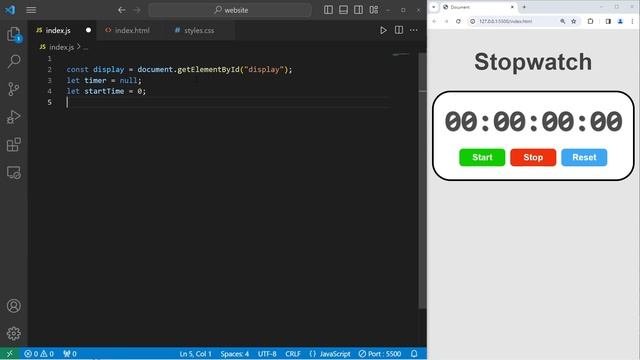Click the 00:00:00:00 stopwatch display
This screenshot has width=640, height=360.
533,122
